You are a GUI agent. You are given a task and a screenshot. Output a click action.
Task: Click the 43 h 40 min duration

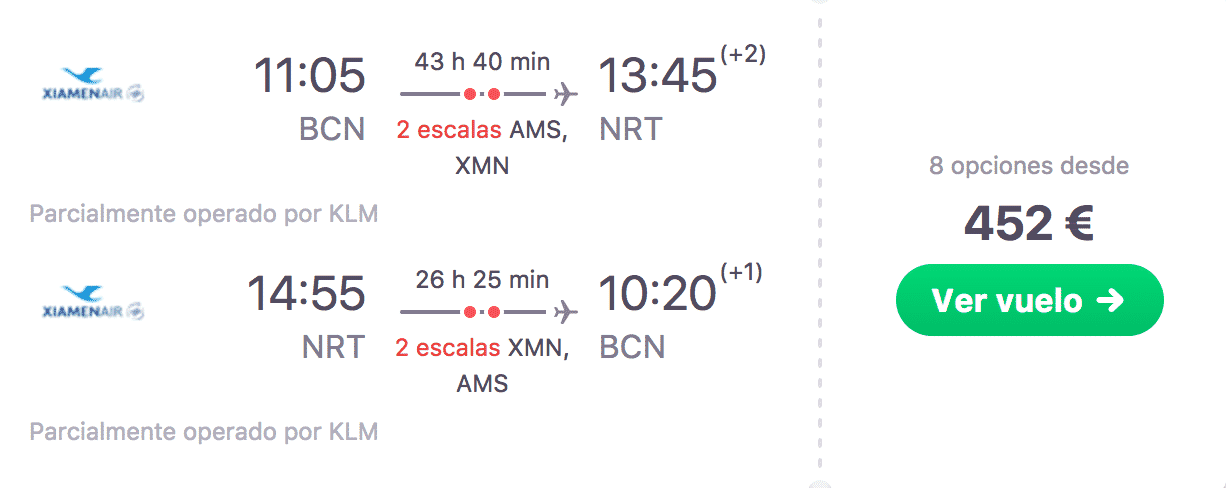click(482, 62)
